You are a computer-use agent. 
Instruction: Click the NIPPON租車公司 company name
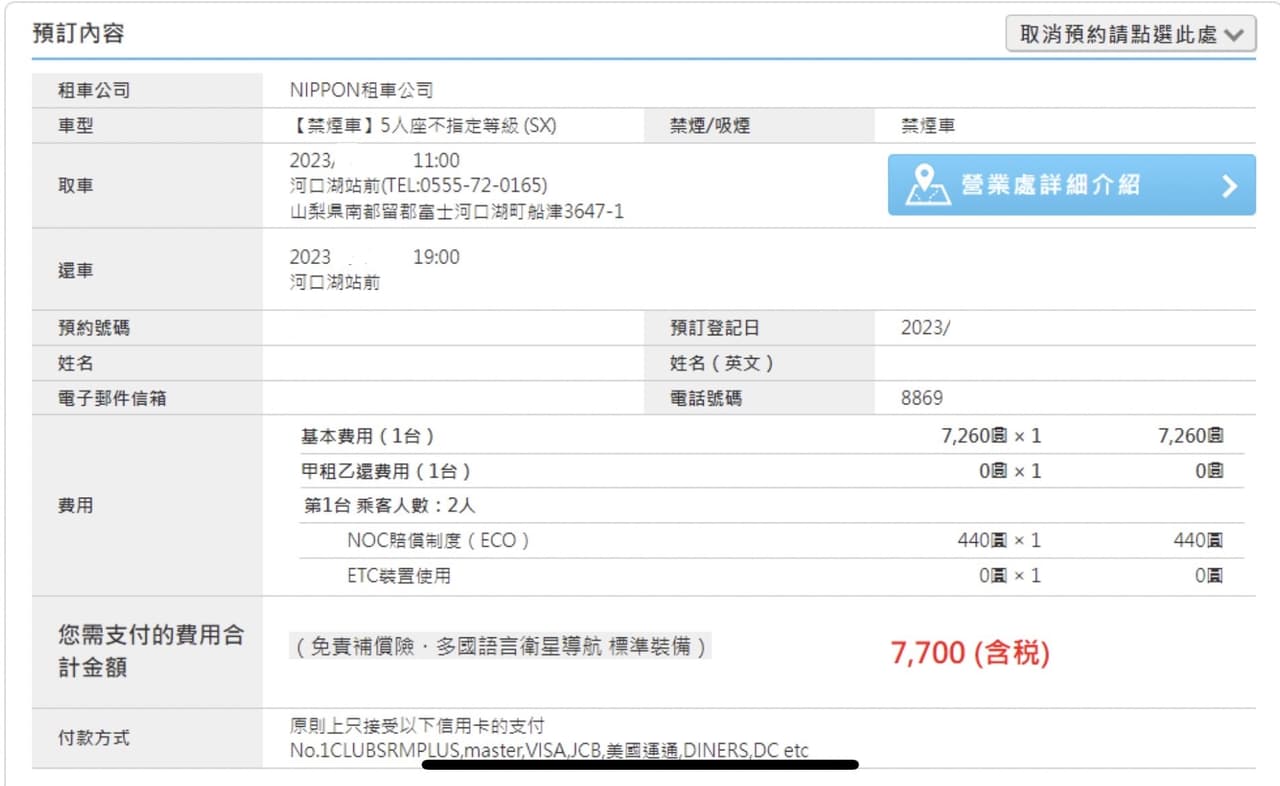click(361, 90)
